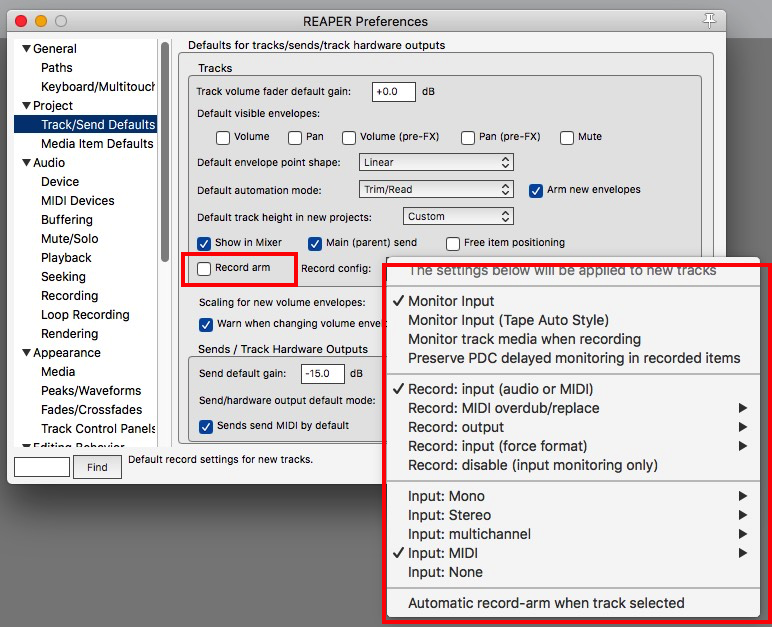Screen dimensions: 772x627
Task: Toggle Pan (pre-FX) envelope checkbox
Action: pos(468,137)
